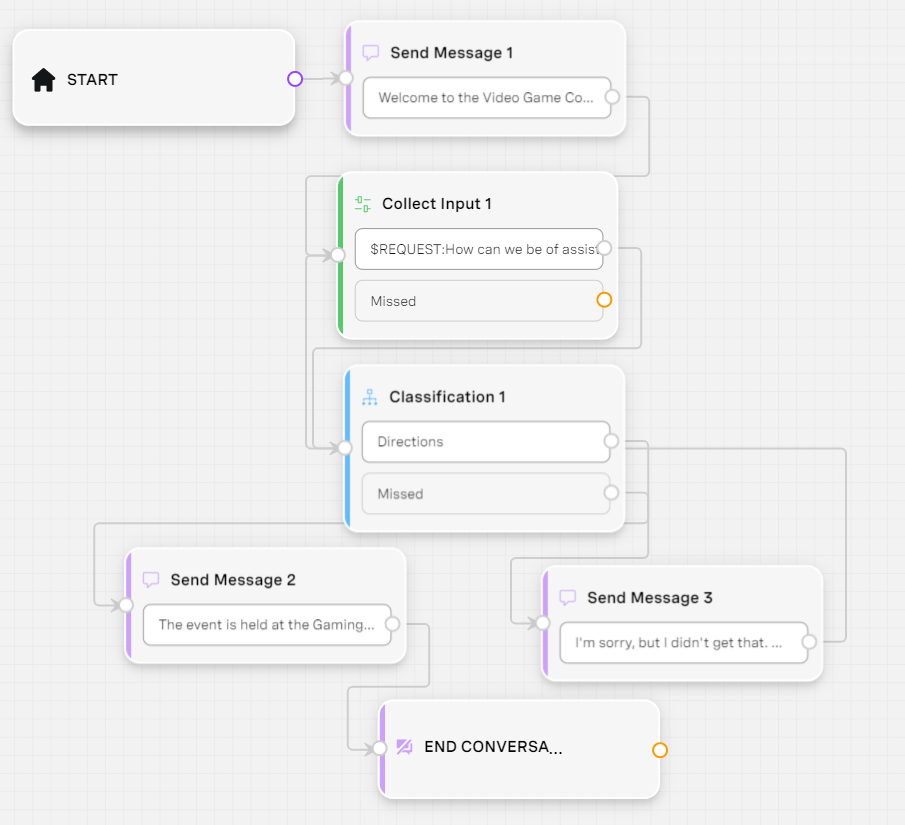Click the orange output port on END CONVERSATION
This screenshot has height=825, width=905.
point(660,750)
